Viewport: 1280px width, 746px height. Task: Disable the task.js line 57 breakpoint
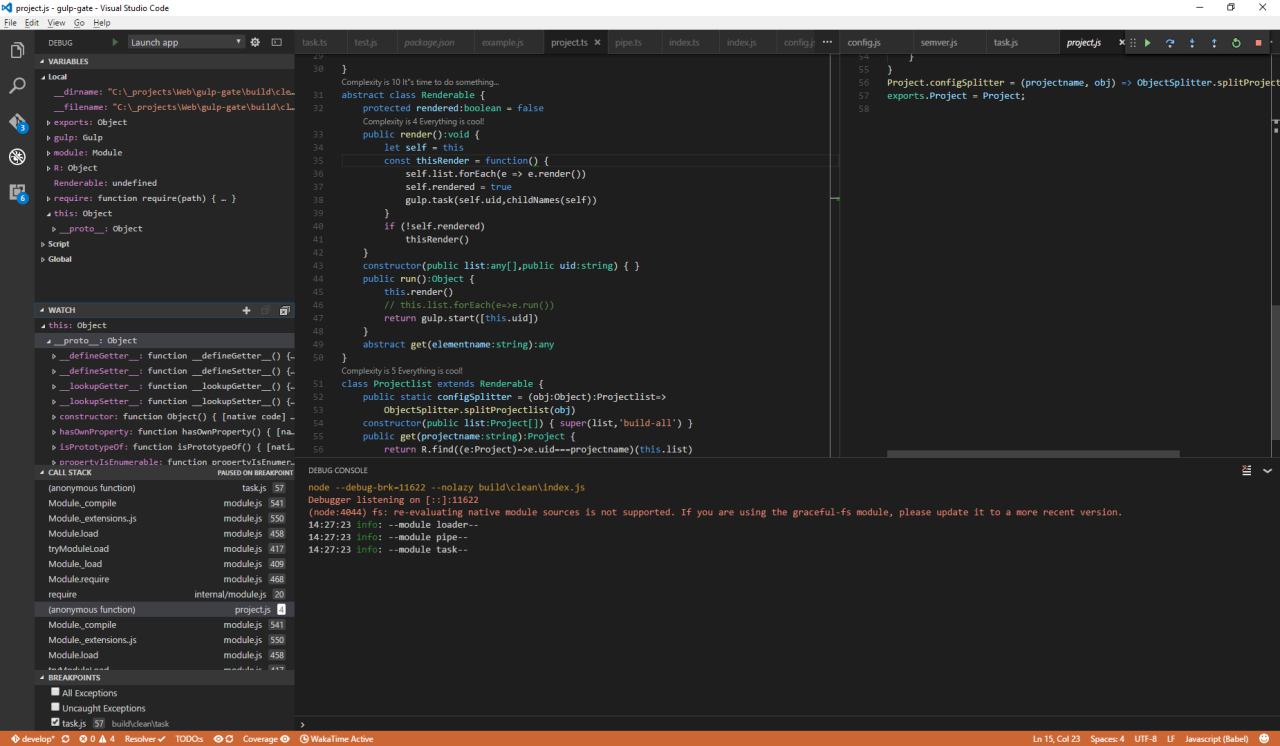coord(56,723)
